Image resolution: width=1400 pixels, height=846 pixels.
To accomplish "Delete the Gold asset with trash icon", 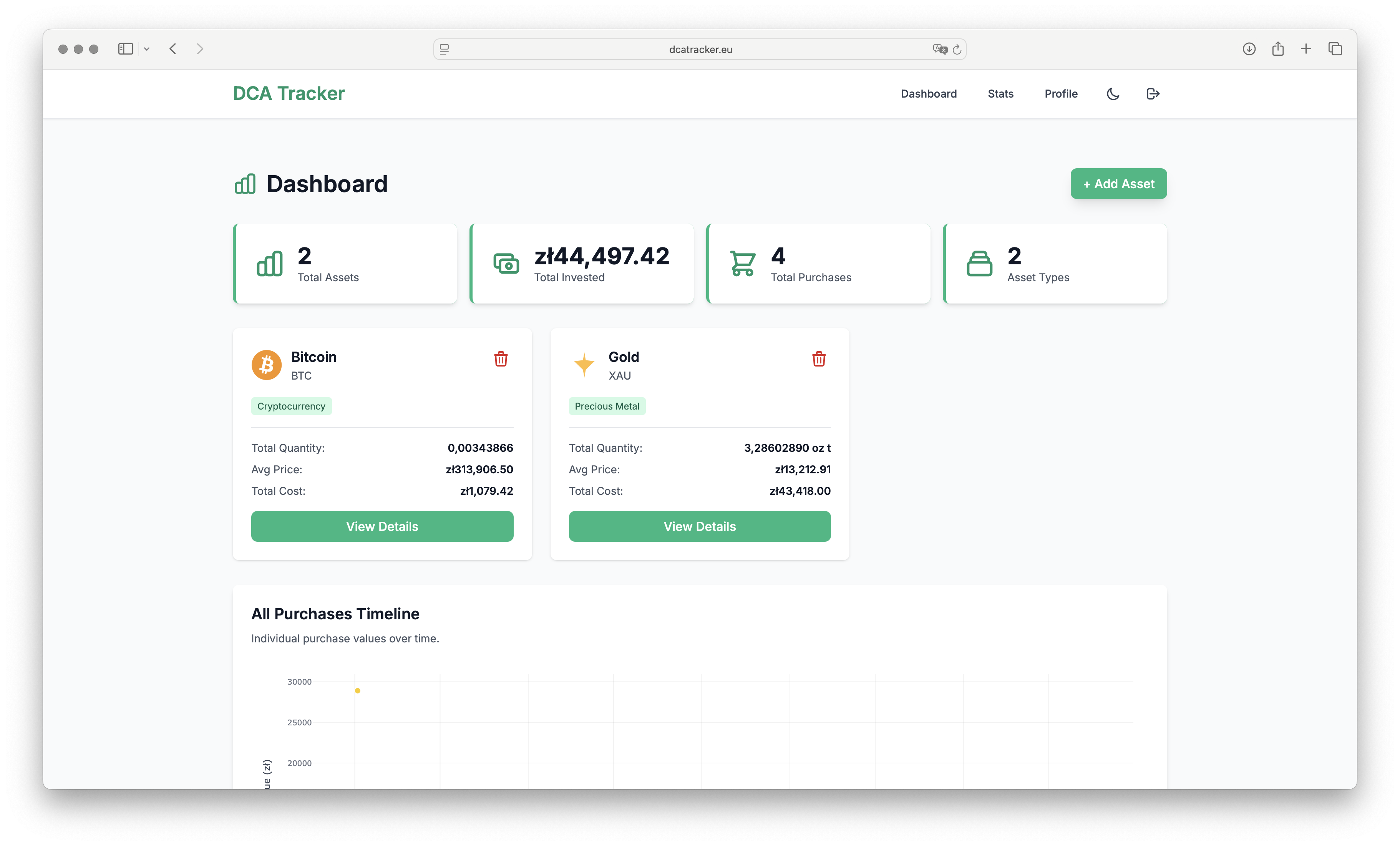I will (819, 358).
